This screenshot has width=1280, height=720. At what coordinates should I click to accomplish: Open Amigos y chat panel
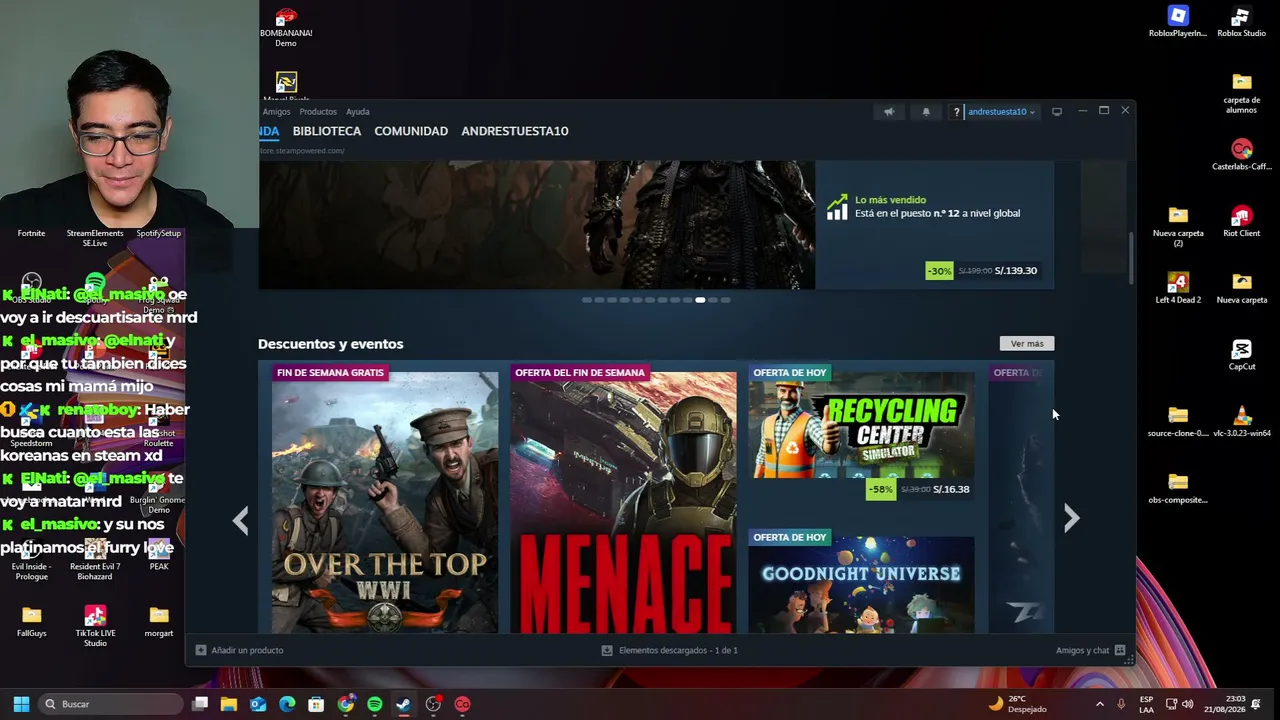[1090, 651]
